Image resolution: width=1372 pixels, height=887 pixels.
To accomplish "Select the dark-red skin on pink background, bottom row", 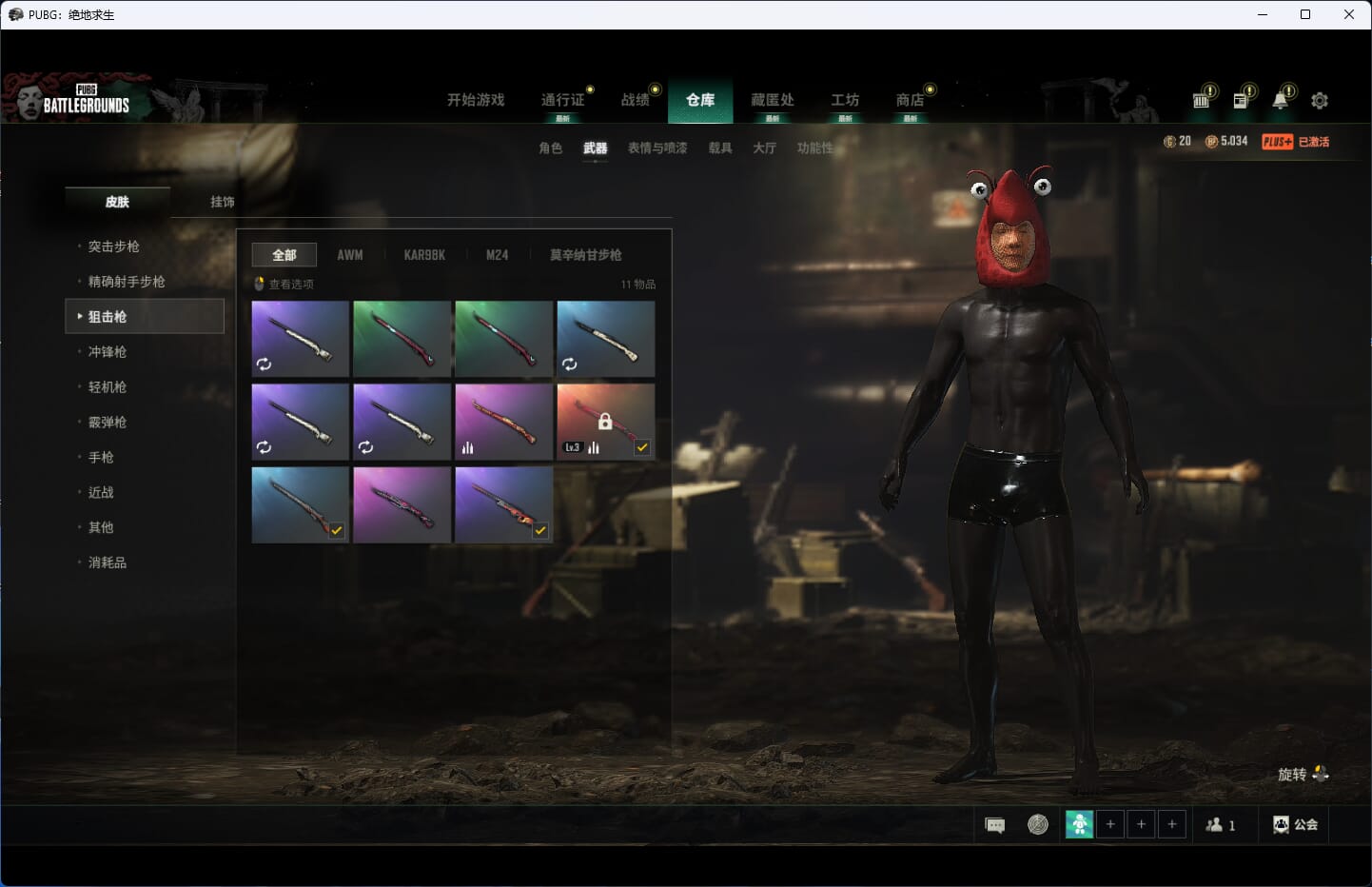I will pos(402,504).
